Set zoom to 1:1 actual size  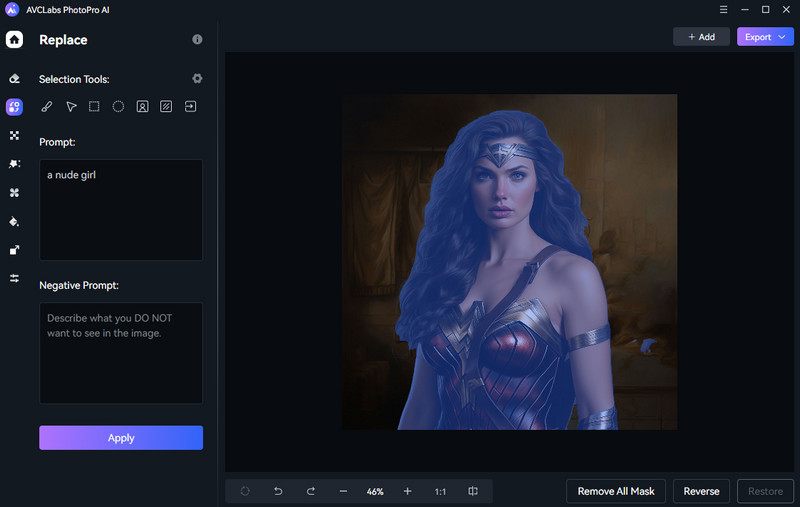click(x=440, y=492)
